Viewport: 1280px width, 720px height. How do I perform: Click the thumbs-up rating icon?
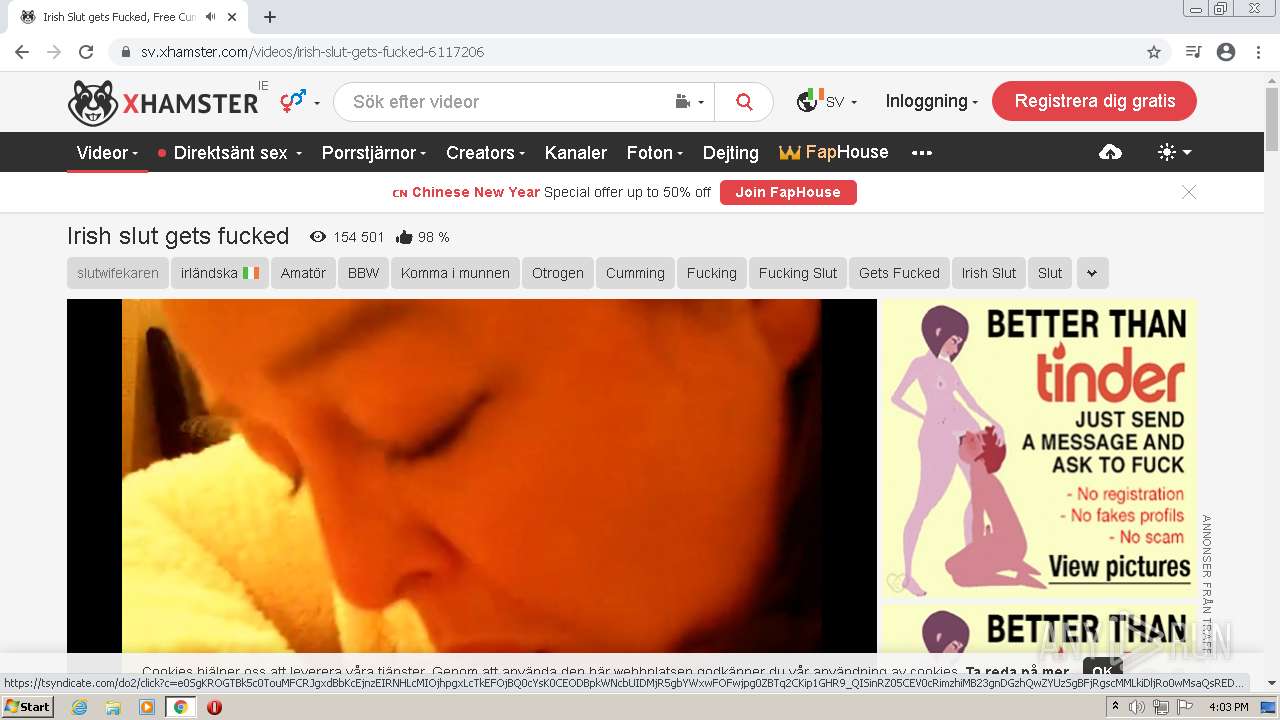point(404,237)
